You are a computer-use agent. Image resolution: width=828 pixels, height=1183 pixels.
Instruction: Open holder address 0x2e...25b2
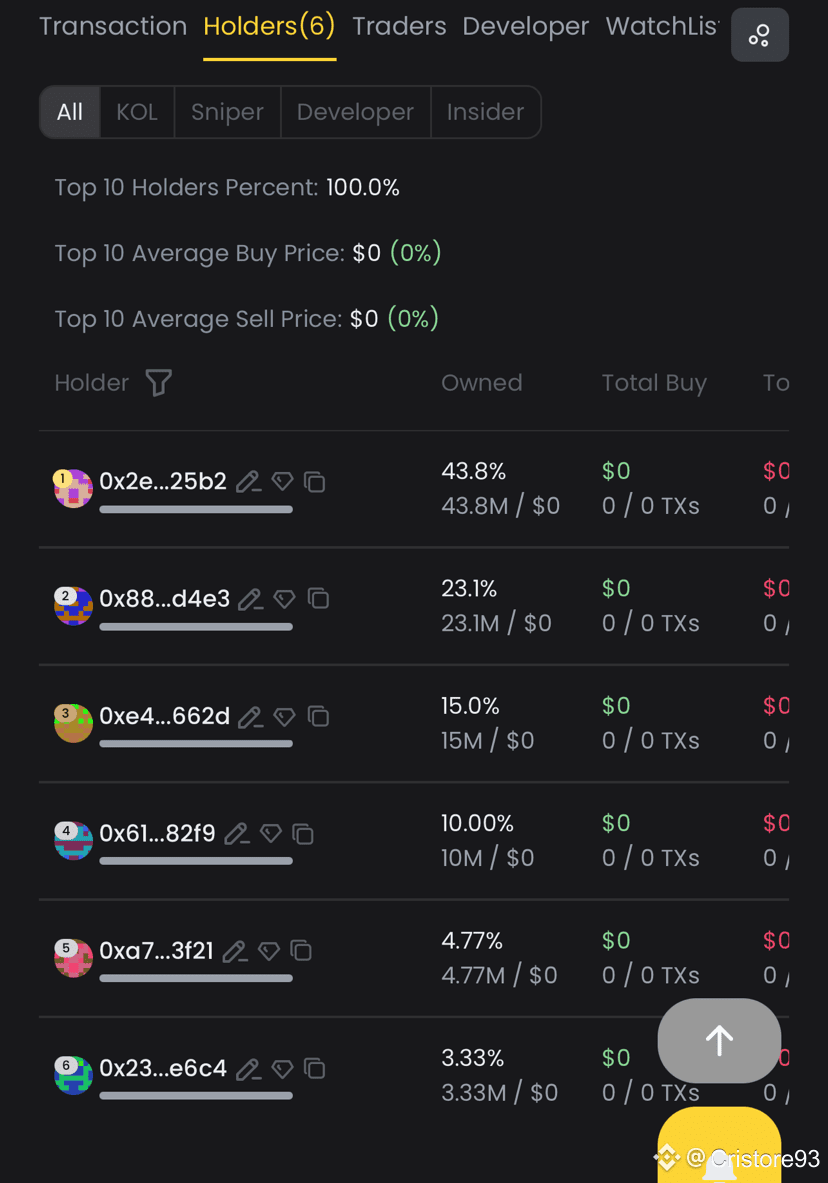tap(163, 481)
